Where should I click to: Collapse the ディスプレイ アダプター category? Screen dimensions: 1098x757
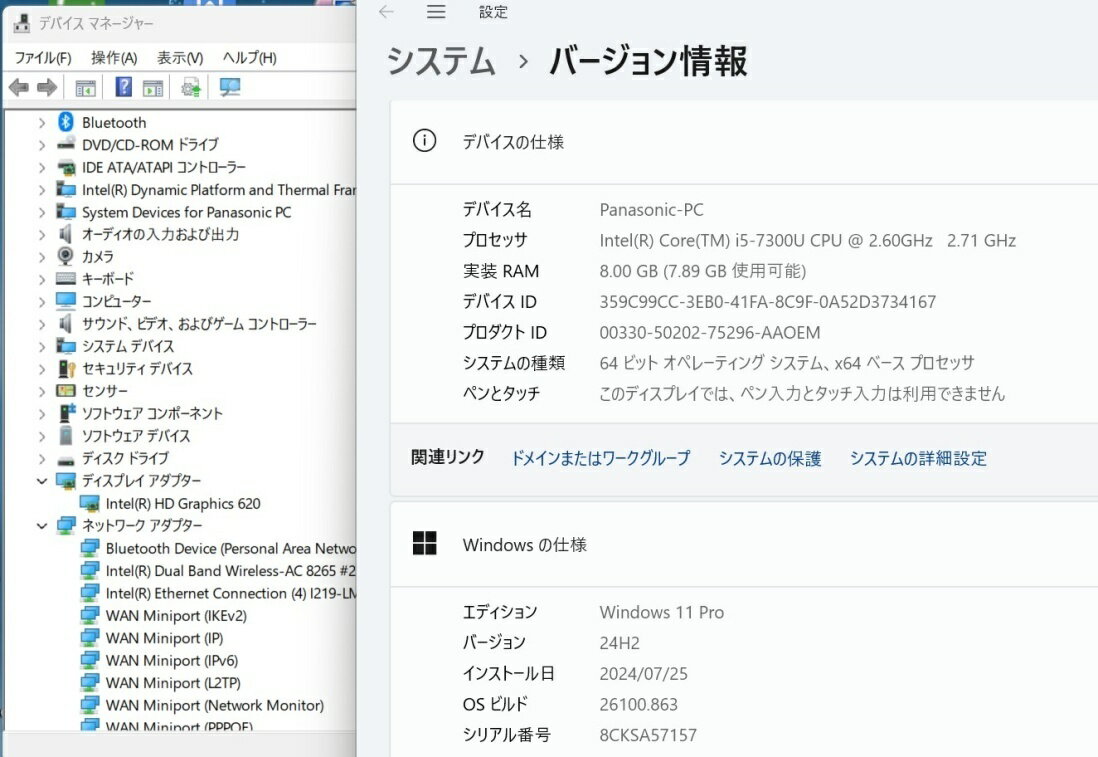point(41,481)
